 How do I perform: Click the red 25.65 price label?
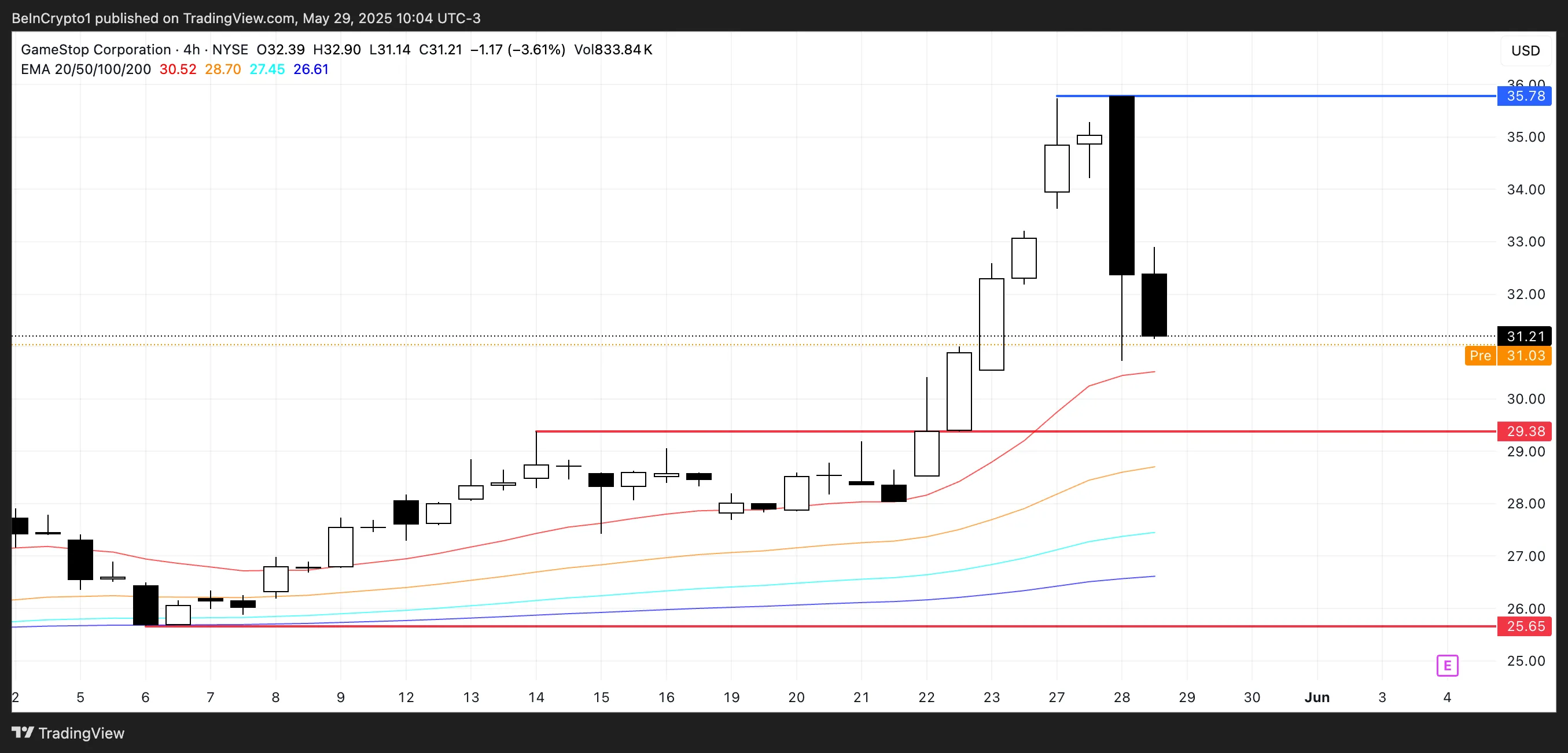click(1524, 626)
